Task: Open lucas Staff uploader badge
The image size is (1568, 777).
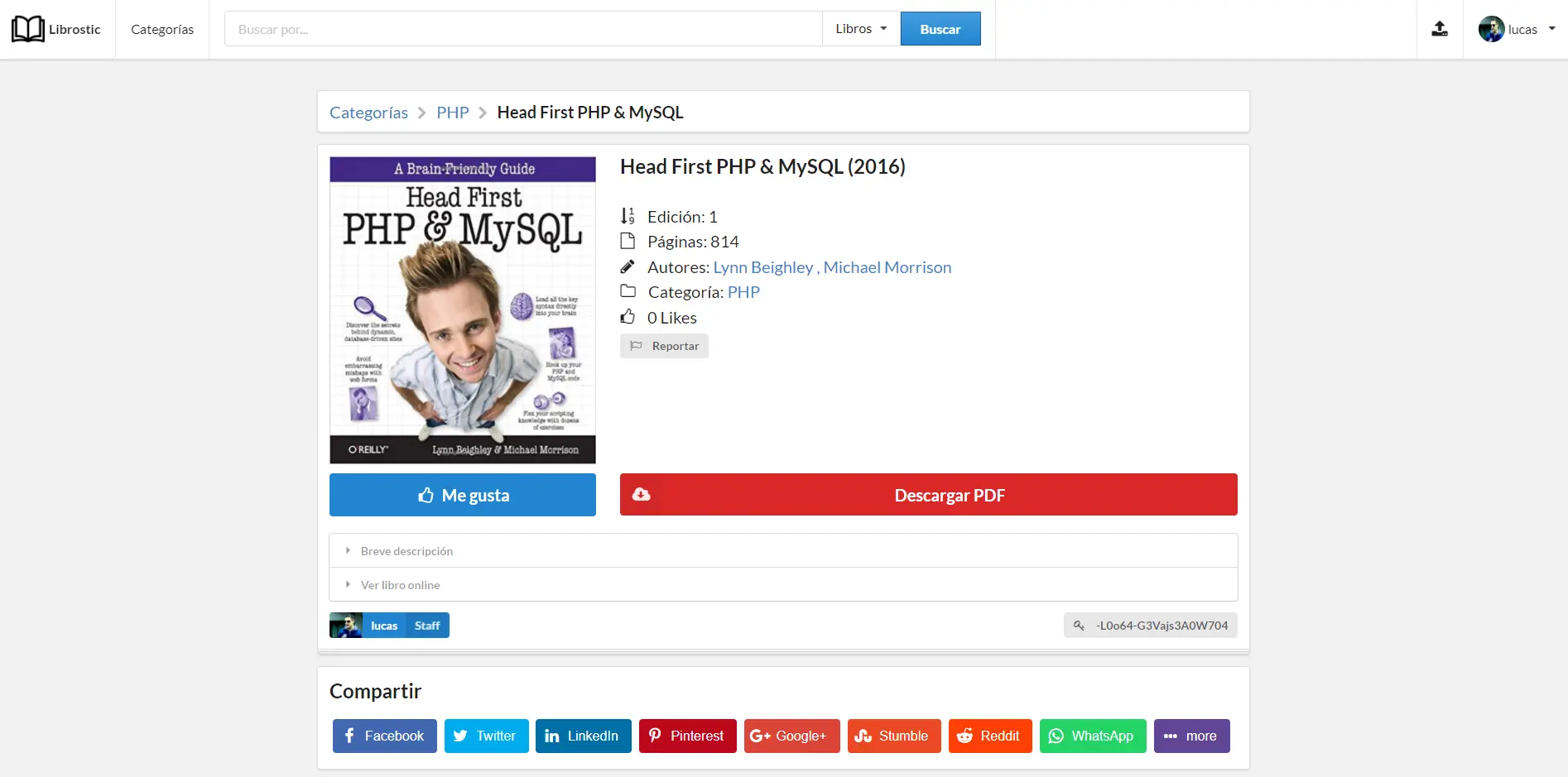Action: pos(389,626)
